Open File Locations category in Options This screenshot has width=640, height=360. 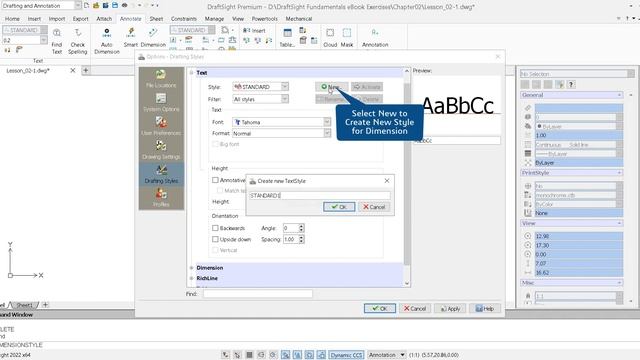click(x=161, y=79)
